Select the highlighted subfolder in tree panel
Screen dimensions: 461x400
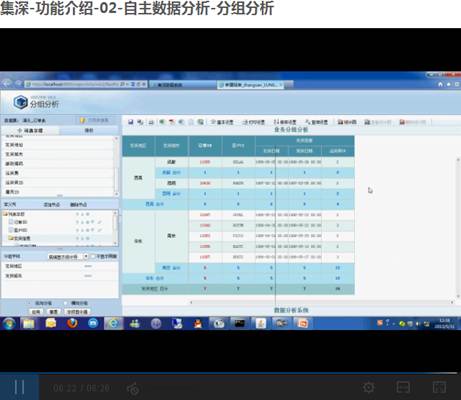[x=20, y=238]
